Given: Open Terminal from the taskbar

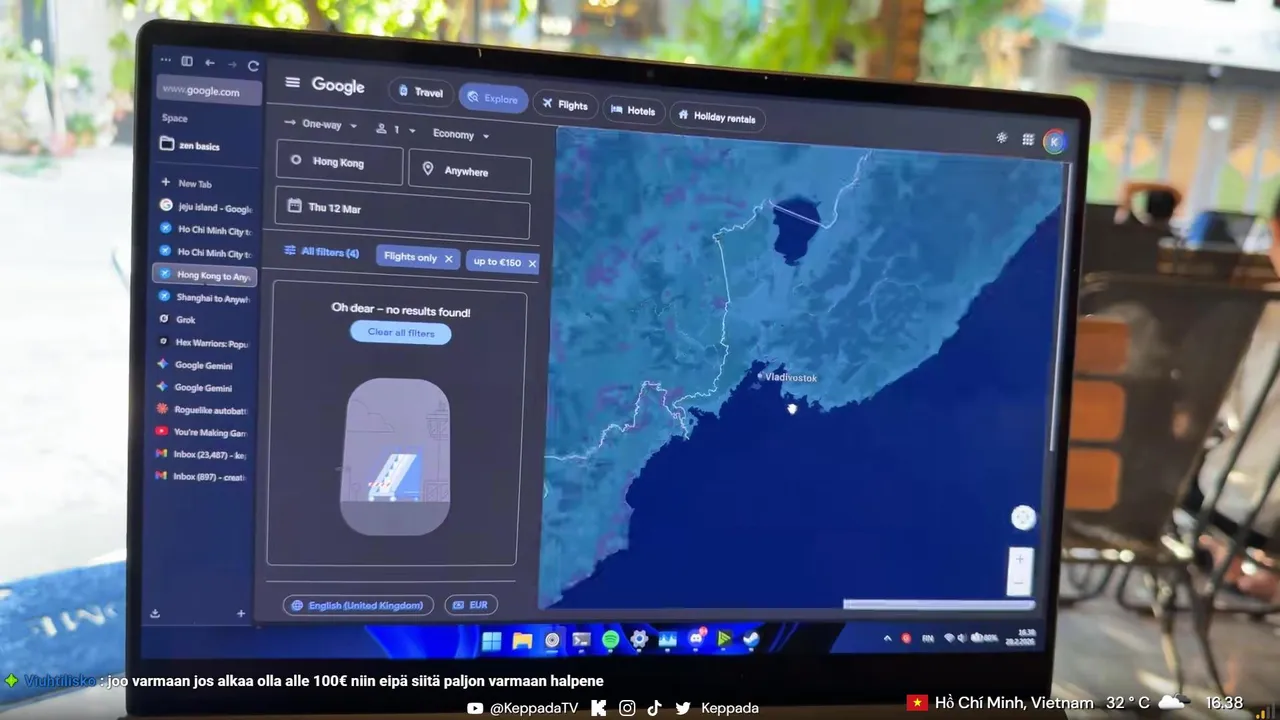Looking at the screenshot, I should point(581,640).
